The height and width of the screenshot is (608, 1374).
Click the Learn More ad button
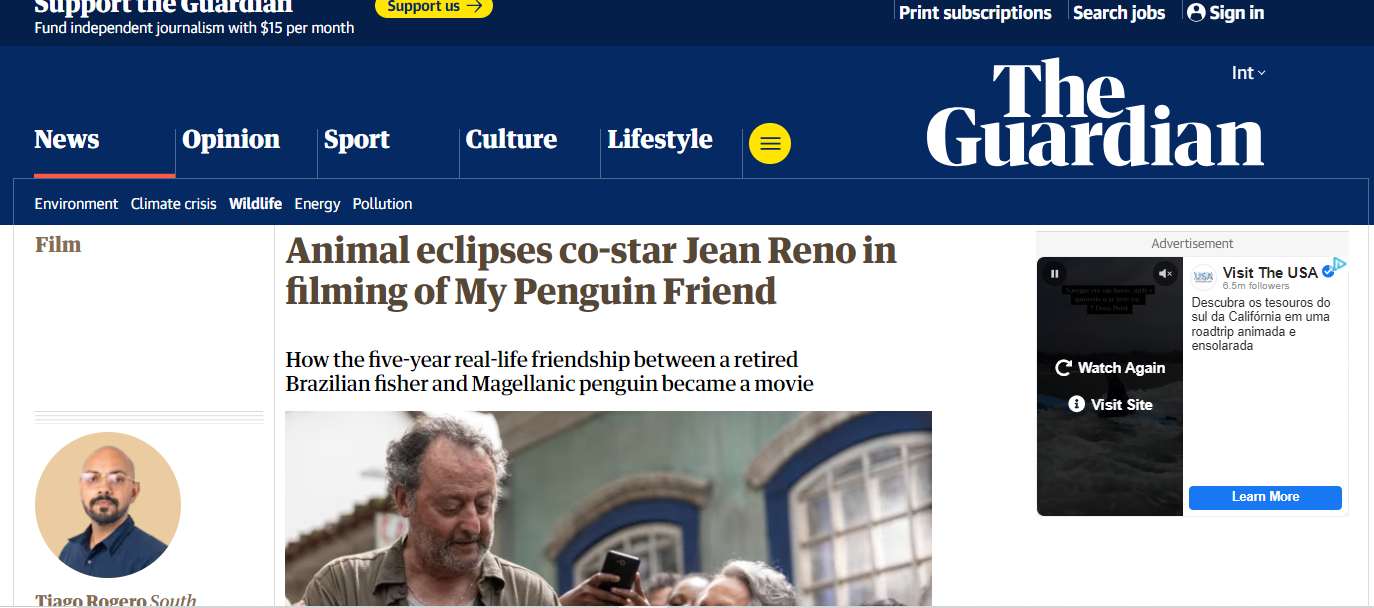click(x=1265, y=497)
